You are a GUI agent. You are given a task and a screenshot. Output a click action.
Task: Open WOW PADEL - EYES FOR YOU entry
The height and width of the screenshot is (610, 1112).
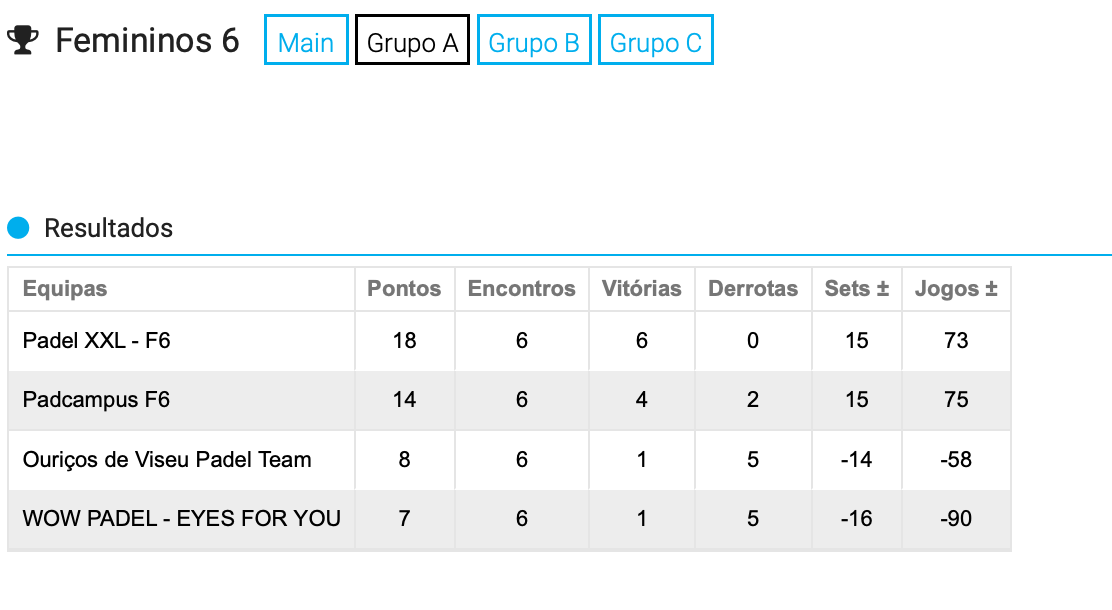pos(182,518)
